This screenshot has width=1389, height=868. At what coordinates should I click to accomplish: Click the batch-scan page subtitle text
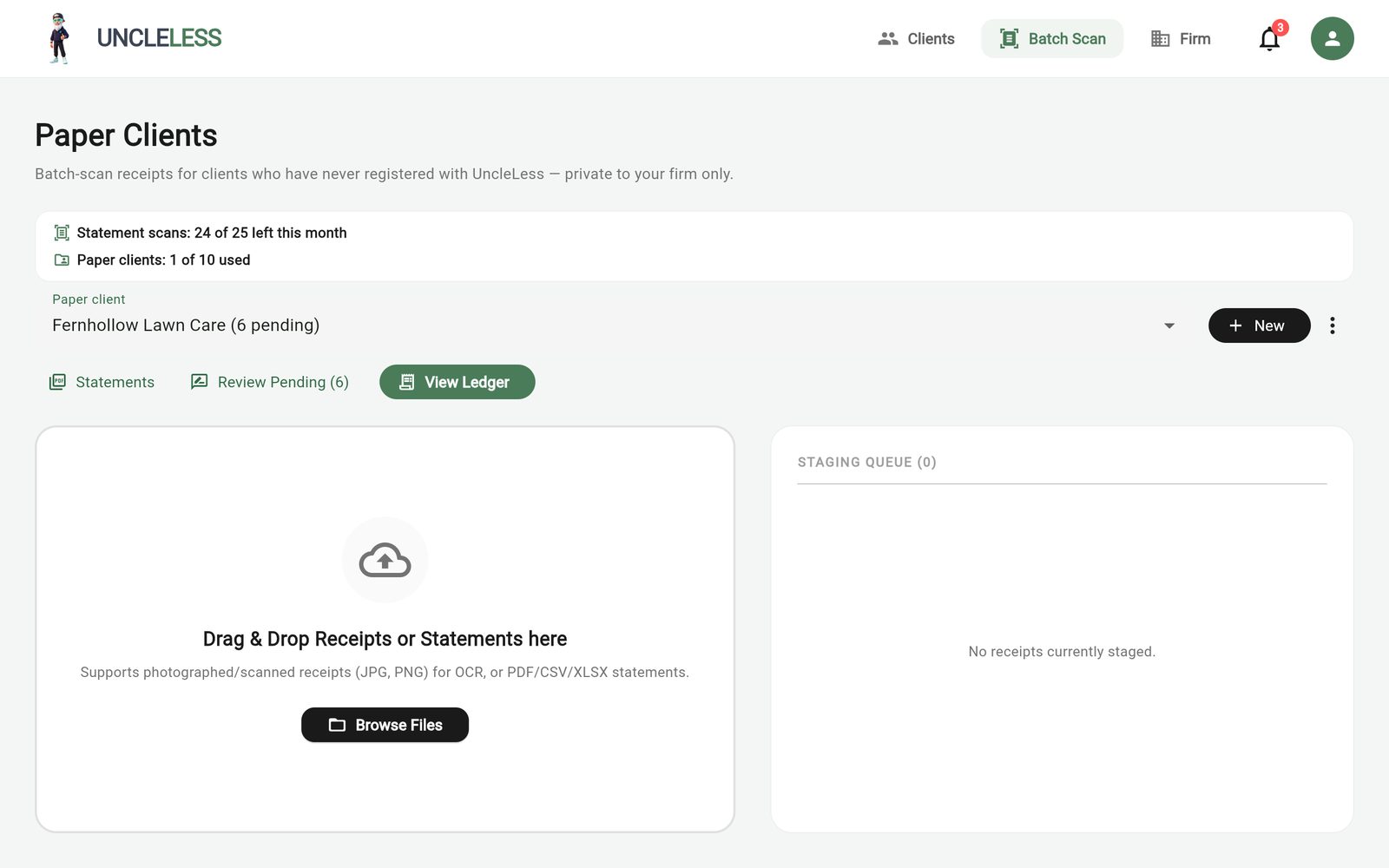tap(384, 174)
